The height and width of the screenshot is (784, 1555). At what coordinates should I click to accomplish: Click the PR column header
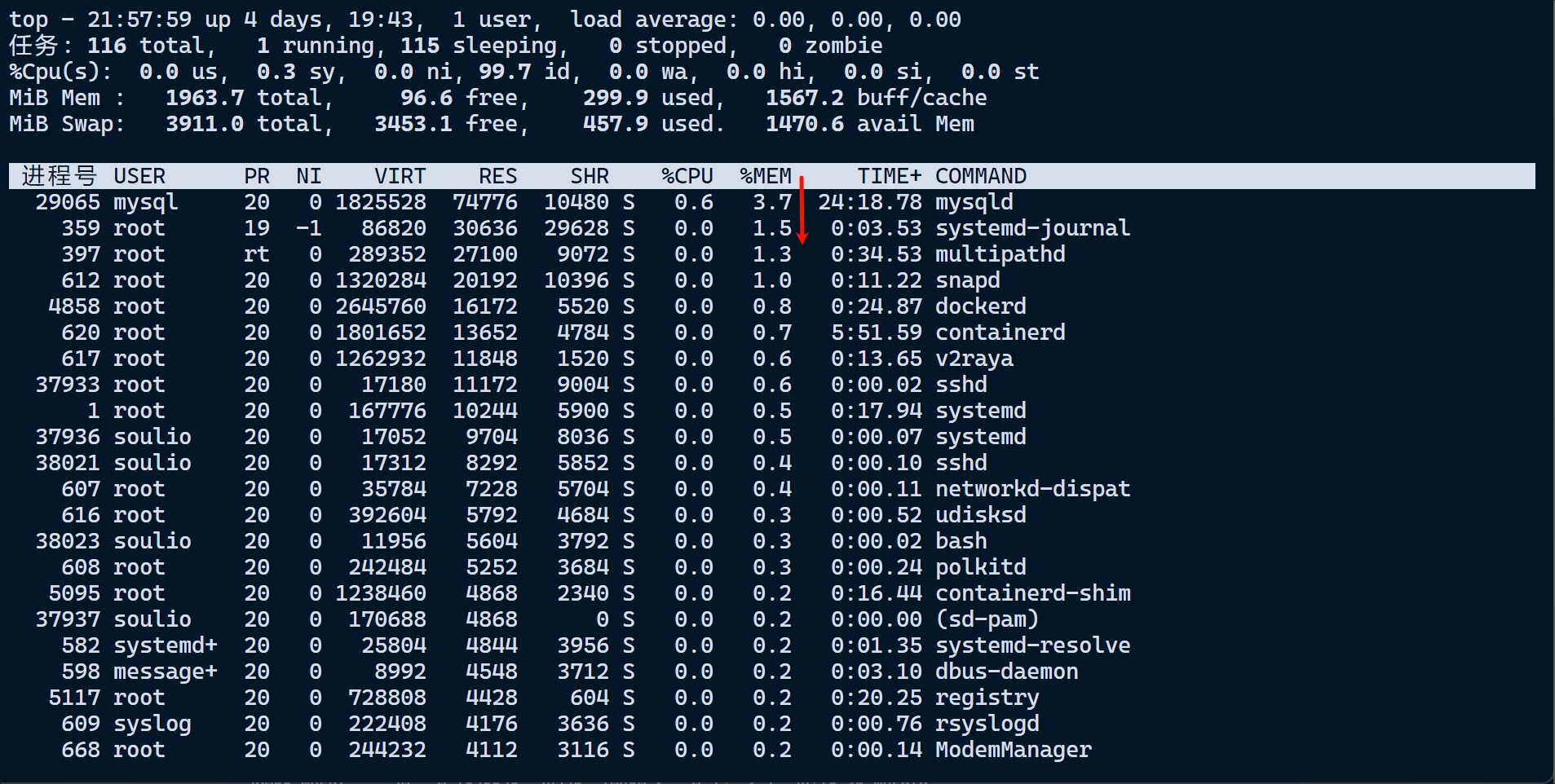pyautogui.click(x=256, y=176)
